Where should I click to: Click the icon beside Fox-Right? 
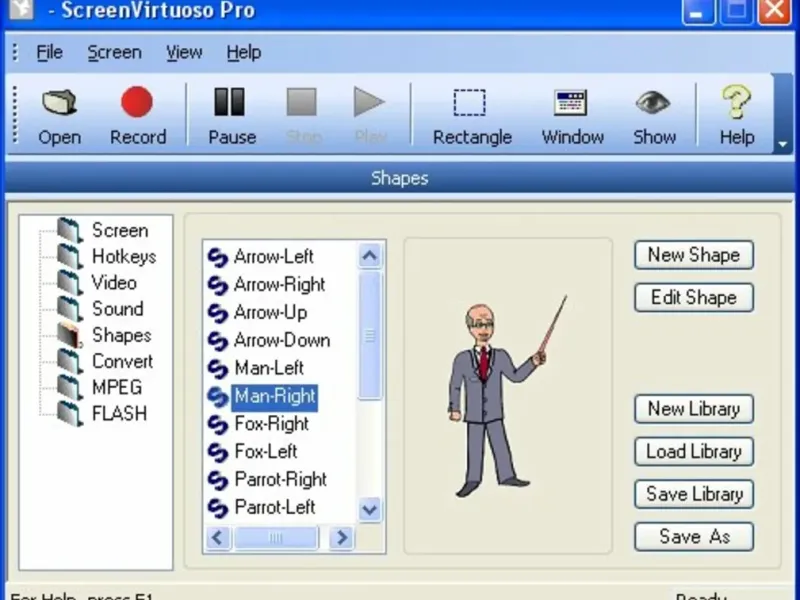pos(218,424)
